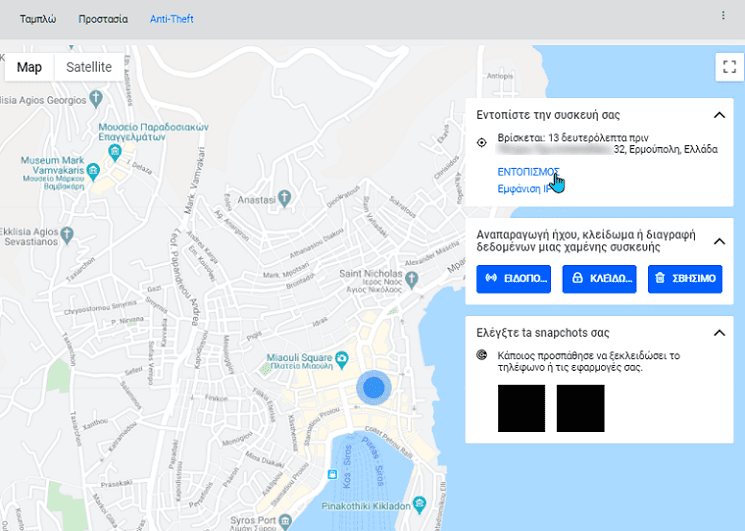Collapse the Αναπαραγωγή ήχου panel
This screenshot has height=531, width=745.
point(719,241)
